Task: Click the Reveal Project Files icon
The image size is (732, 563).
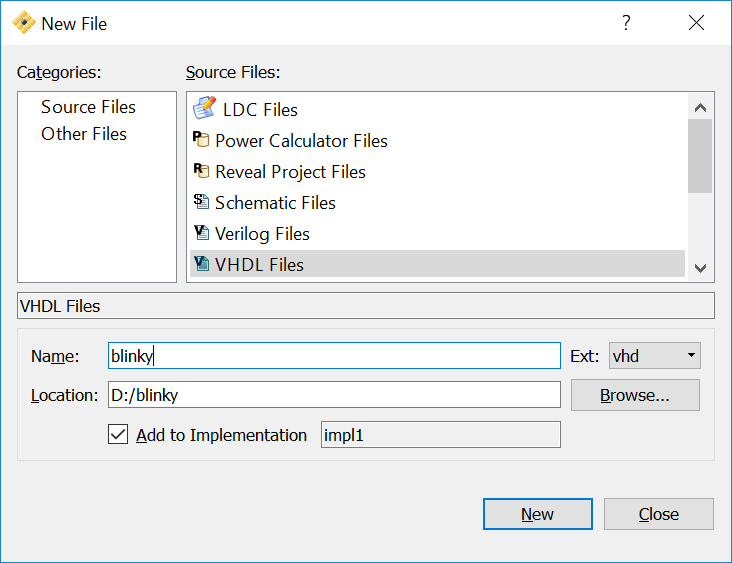Action: pos(201,171)
